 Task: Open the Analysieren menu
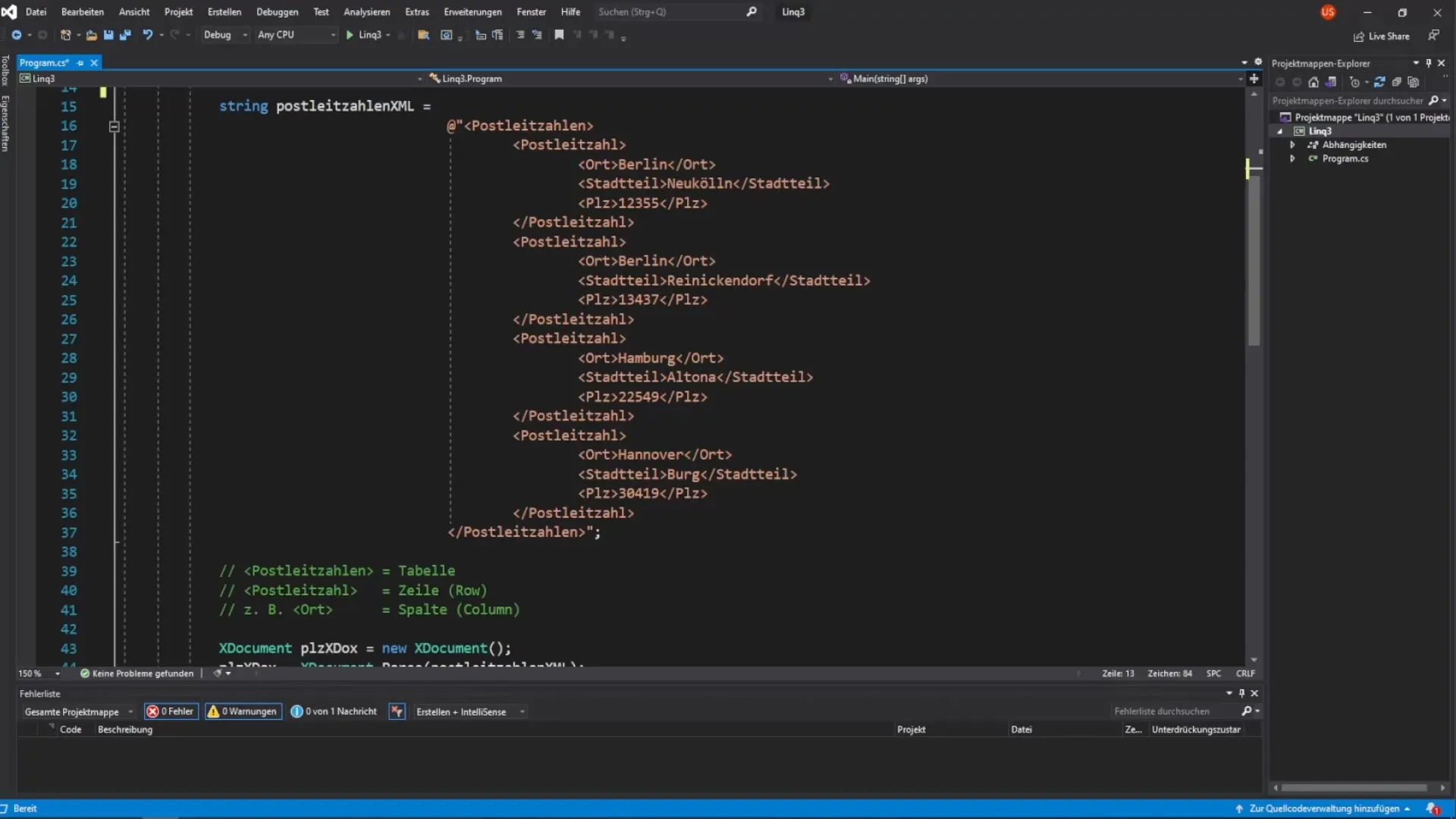(x=367, y=12)
